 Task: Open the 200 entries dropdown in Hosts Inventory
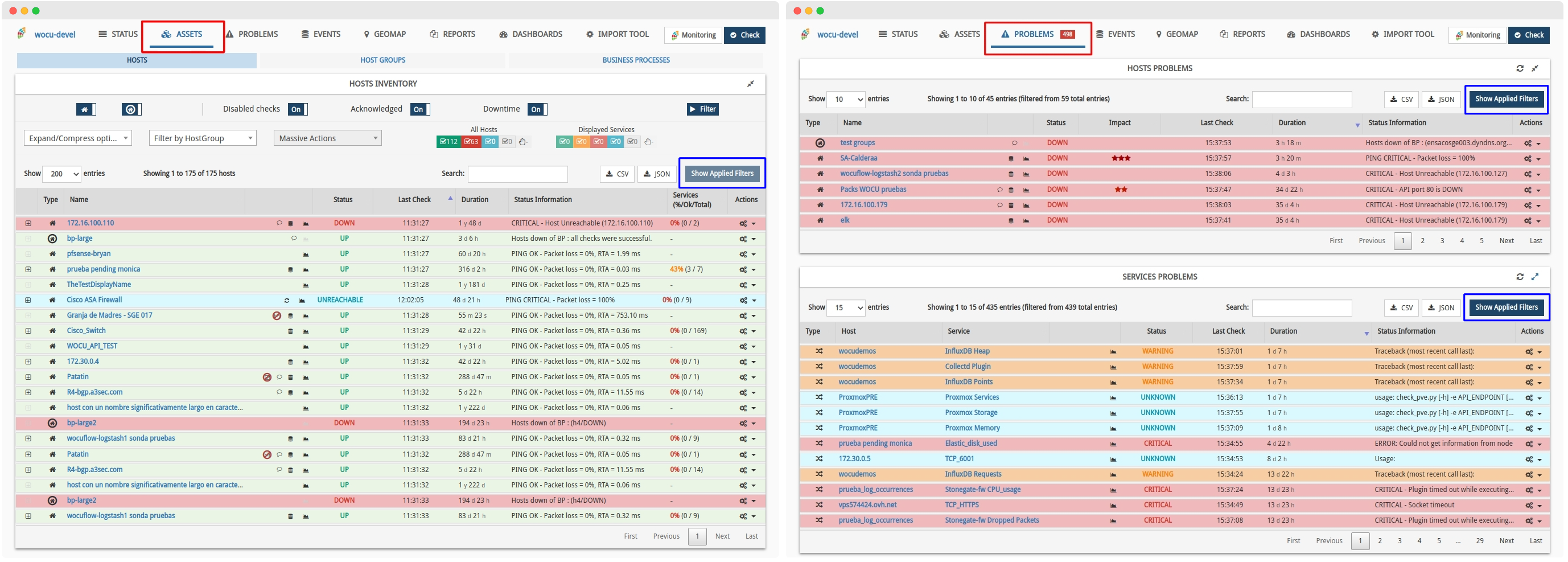tap(63, 174)
